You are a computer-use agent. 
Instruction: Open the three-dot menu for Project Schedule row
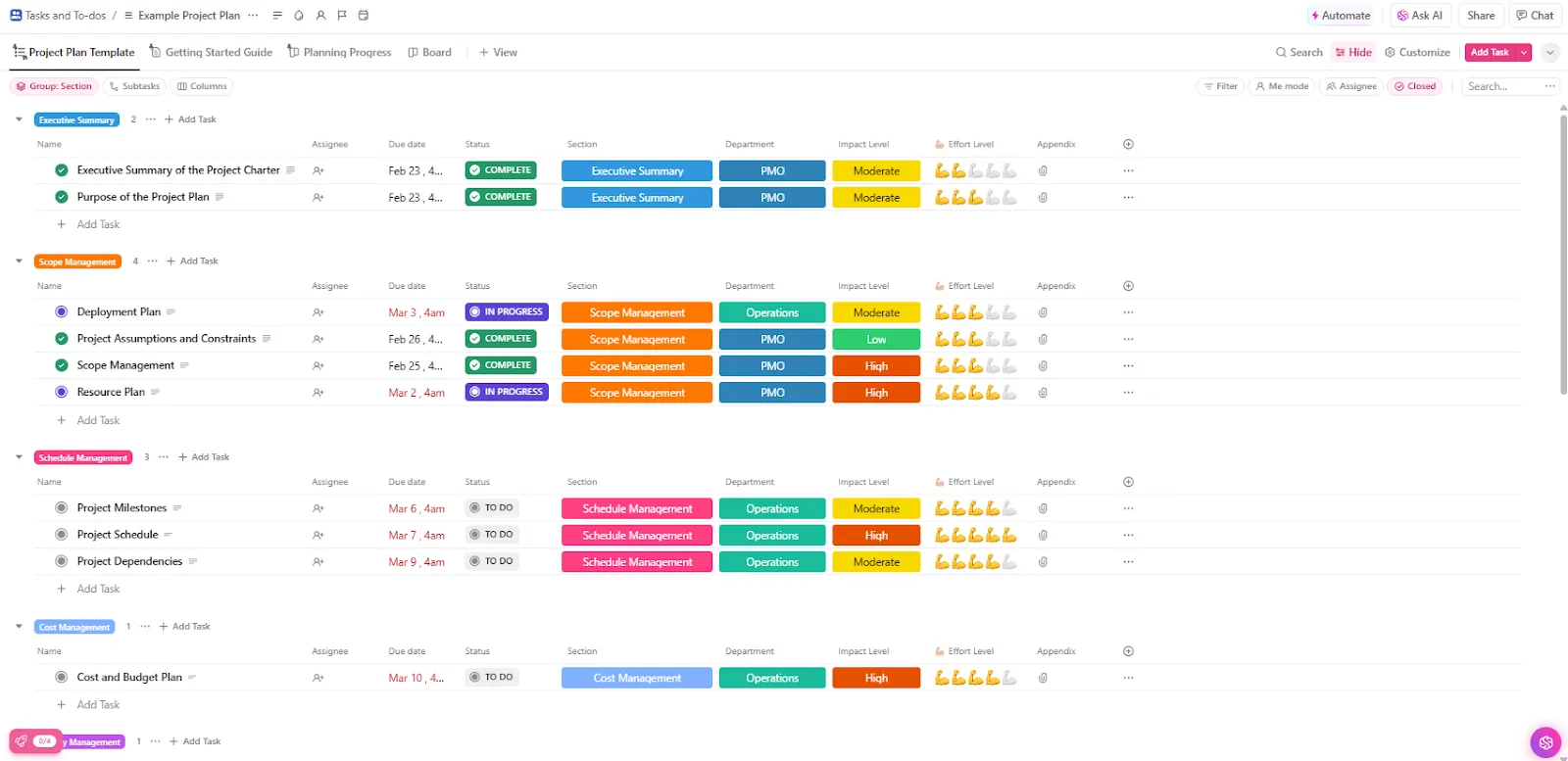[1128, 535]
